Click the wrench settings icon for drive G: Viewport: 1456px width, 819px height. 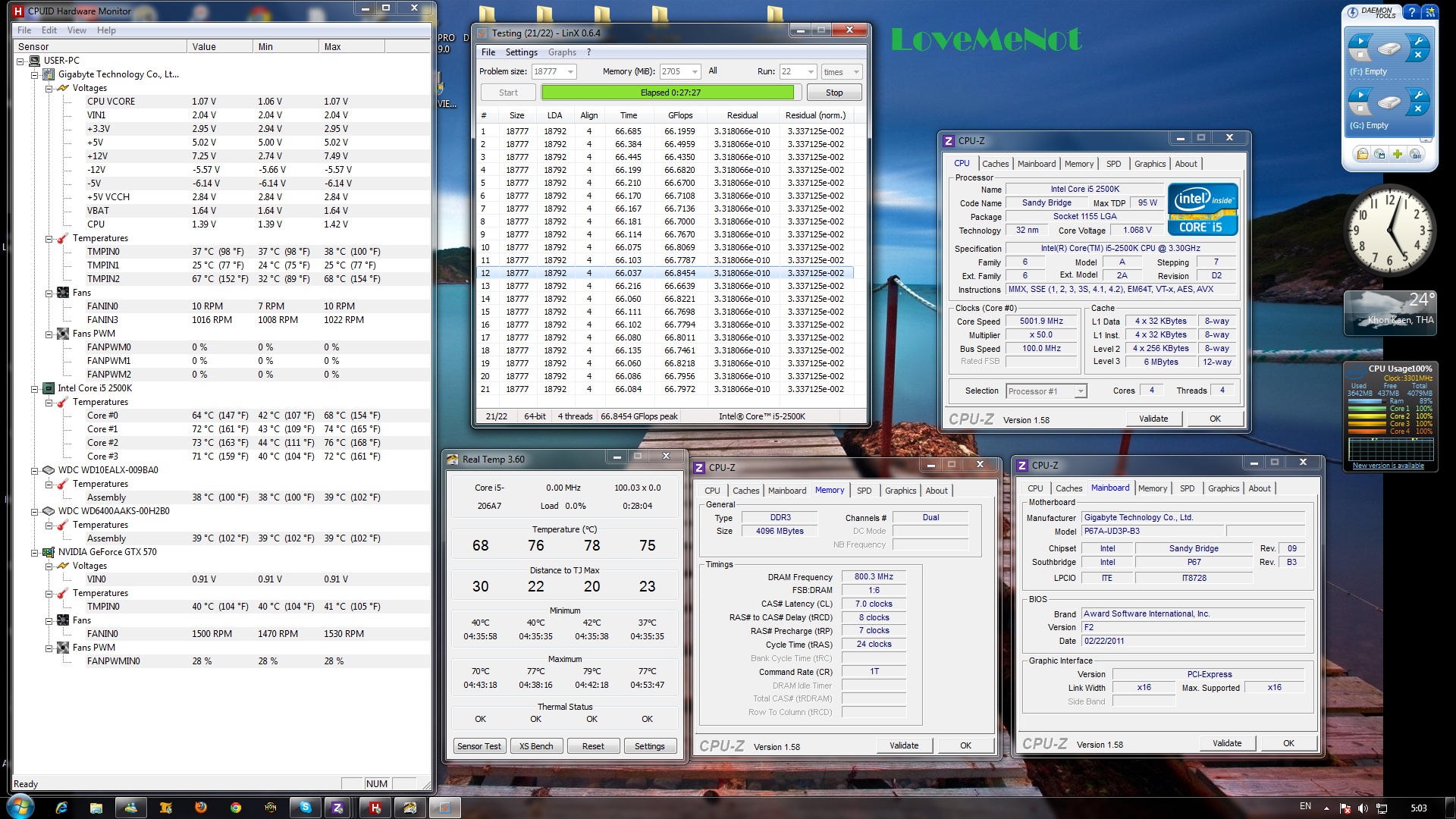[x=1418, y=95]
